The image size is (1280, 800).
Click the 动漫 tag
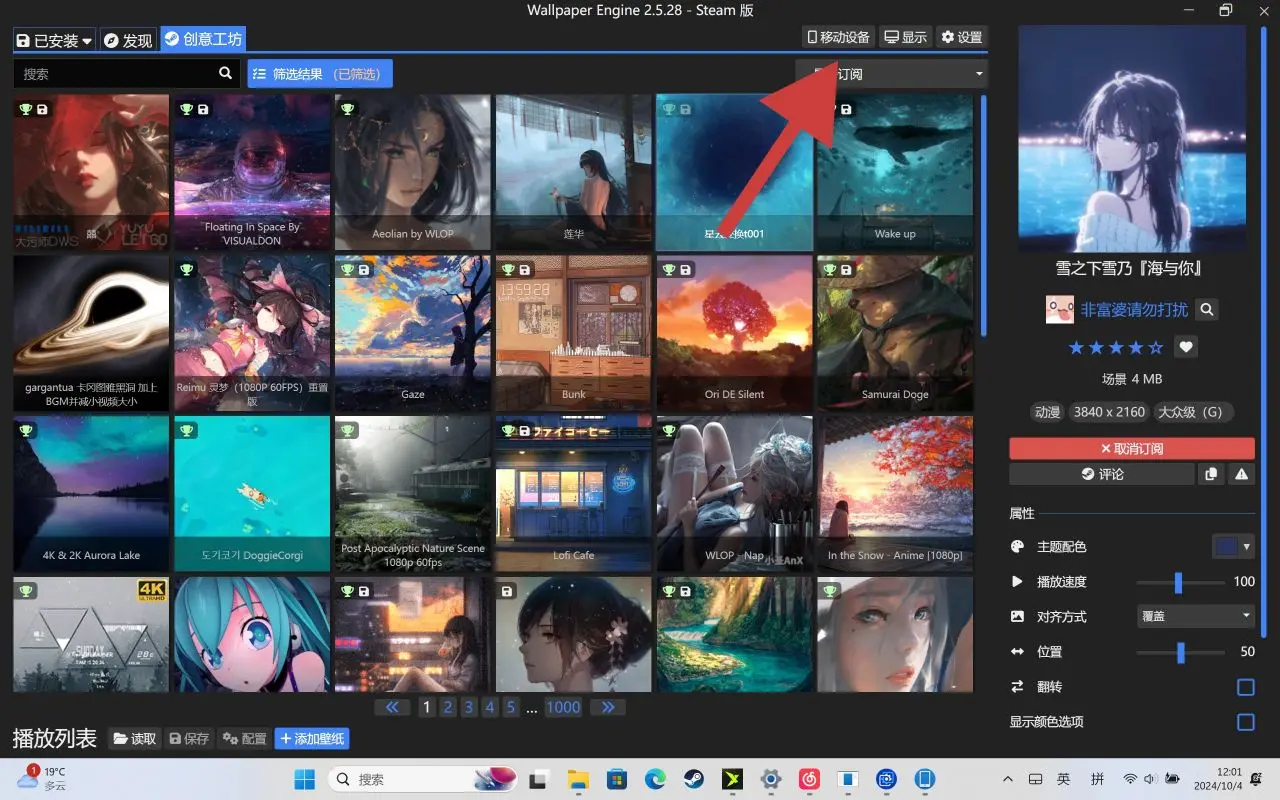(x=1047, y=412)
